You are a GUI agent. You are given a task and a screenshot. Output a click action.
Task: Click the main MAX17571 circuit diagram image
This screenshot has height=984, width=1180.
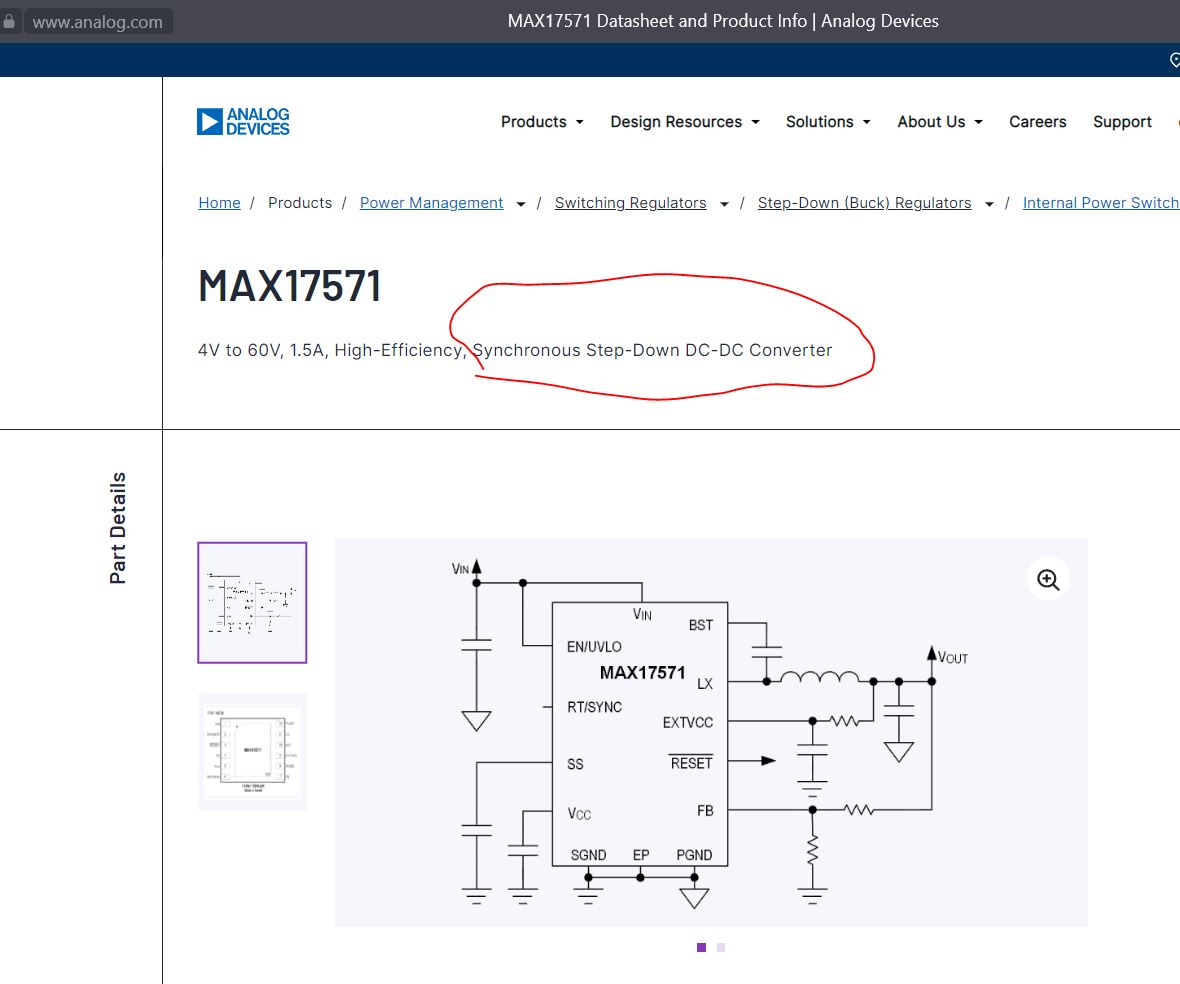coord(711,733)
